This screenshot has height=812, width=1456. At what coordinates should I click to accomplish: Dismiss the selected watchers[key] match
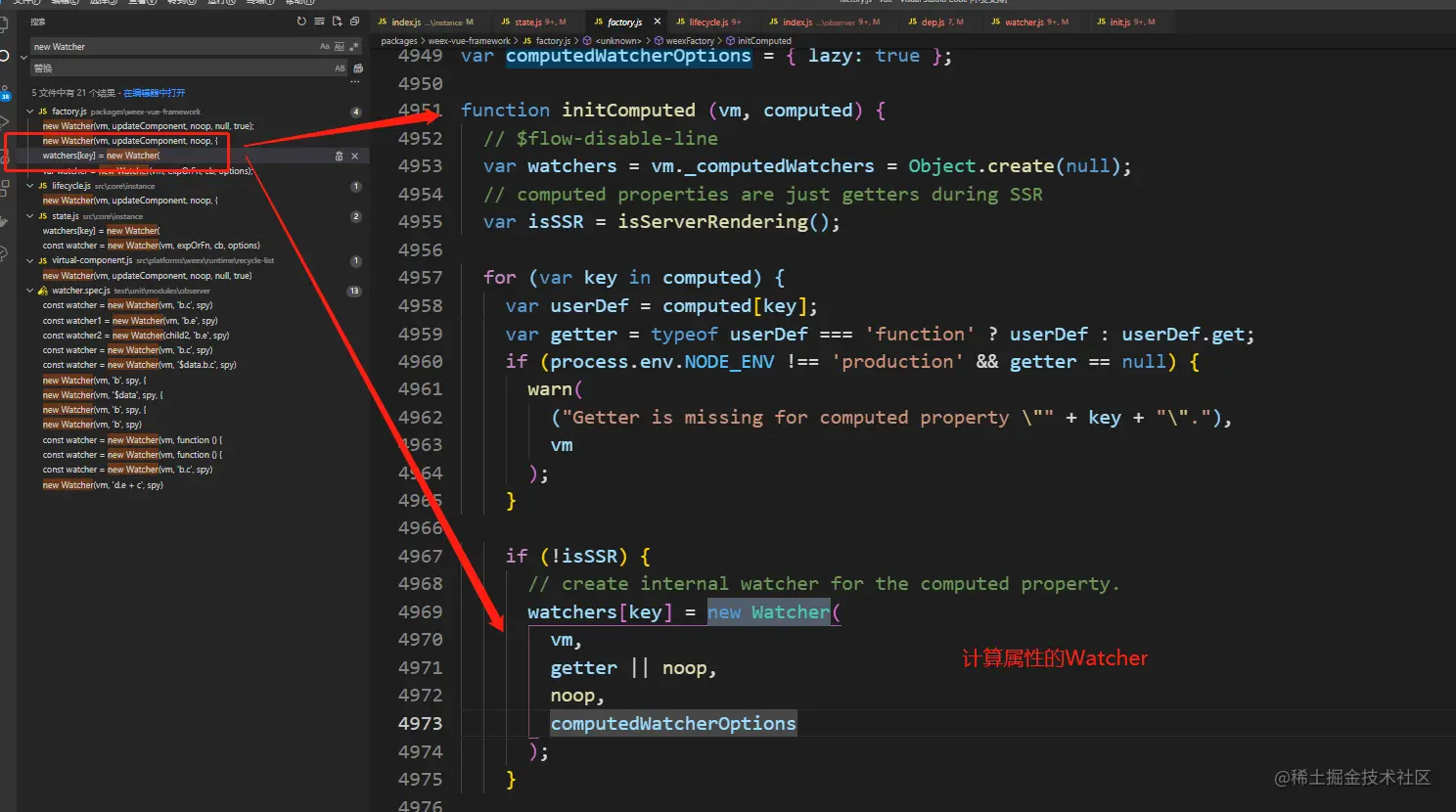355,157
